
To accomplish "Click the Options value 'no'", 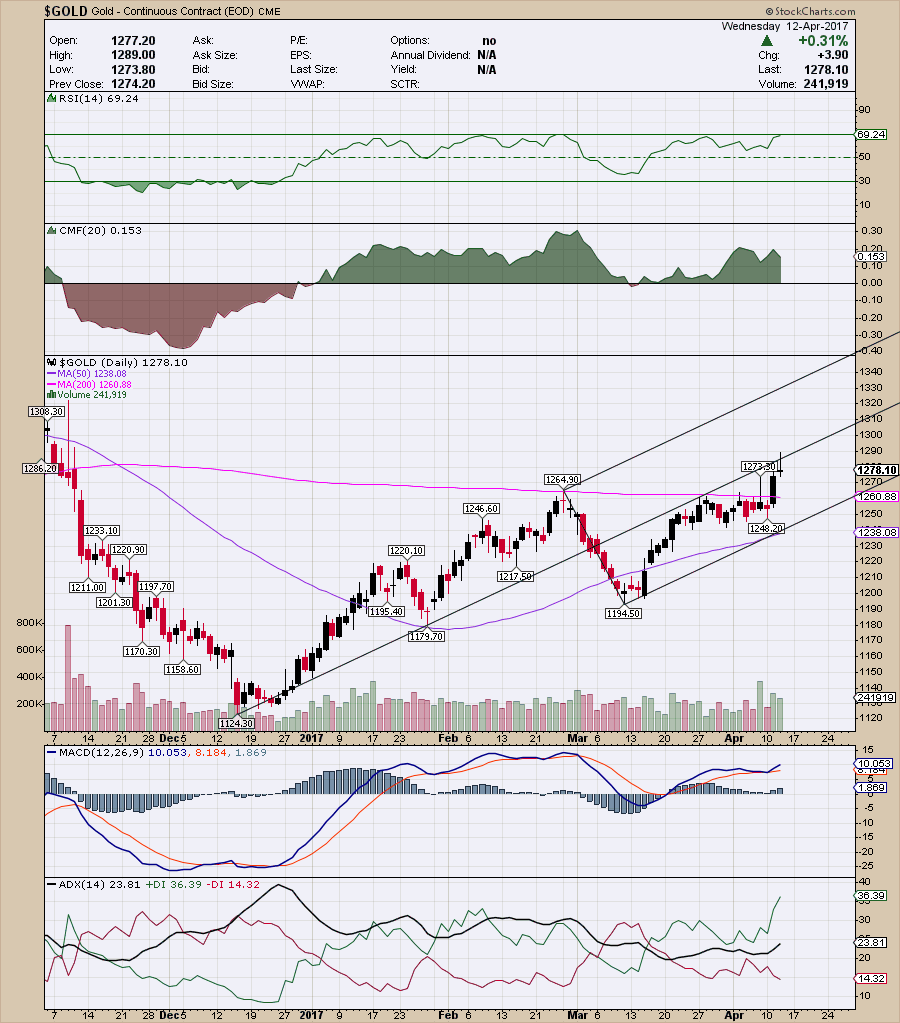I will pyautogui.click(x=489, y=40).
